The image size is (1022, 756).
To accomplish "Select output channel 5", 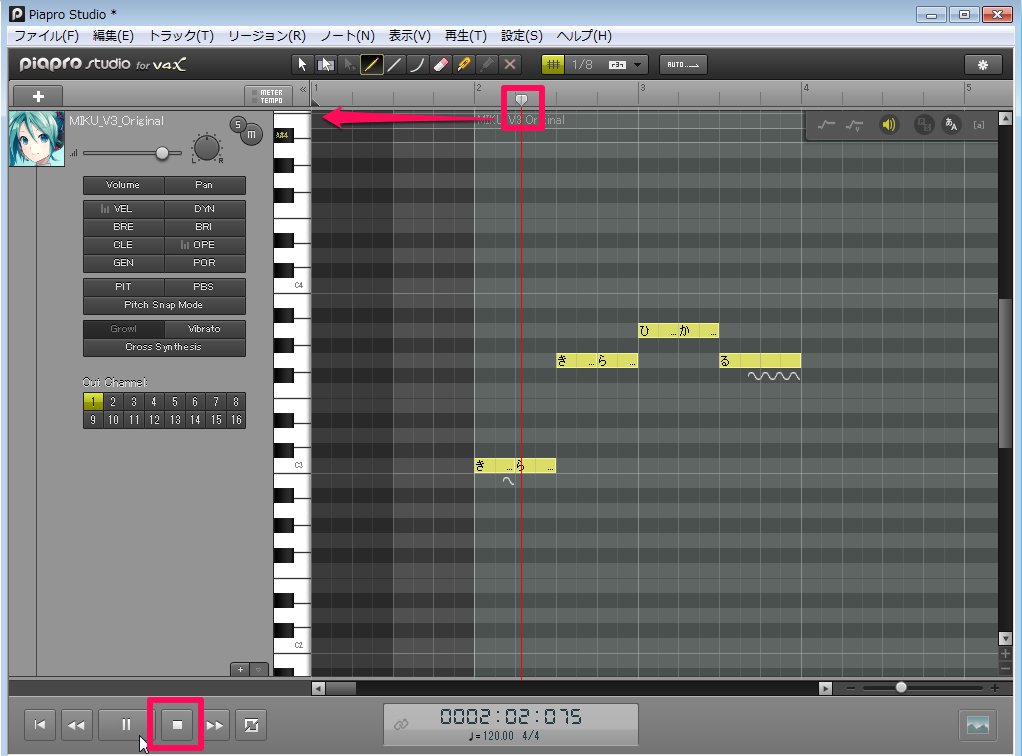I will click(x=174, y=402).
